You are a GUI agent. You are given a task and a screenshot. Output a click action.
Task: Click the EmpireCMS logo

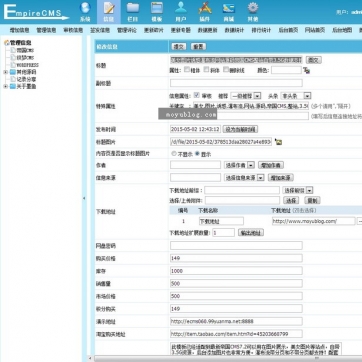pyautogui.click(x=36, y=12)
